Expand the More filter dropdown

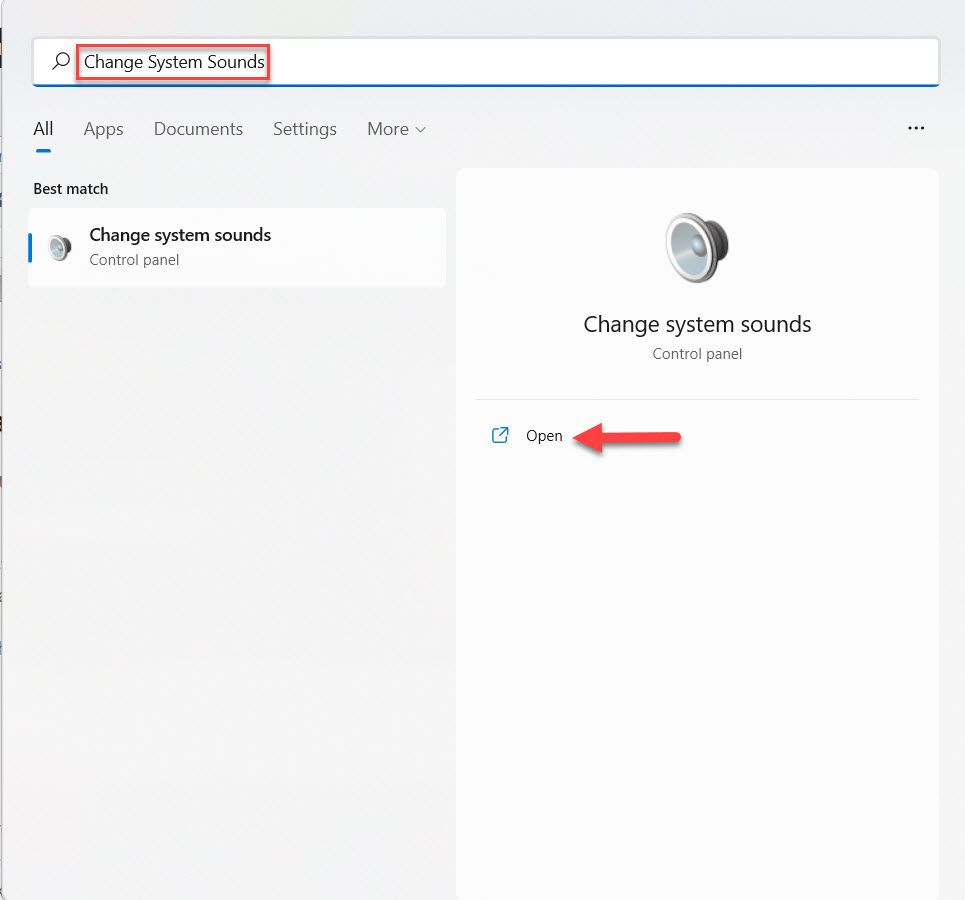pyautogui.click(x=396, y=128)
